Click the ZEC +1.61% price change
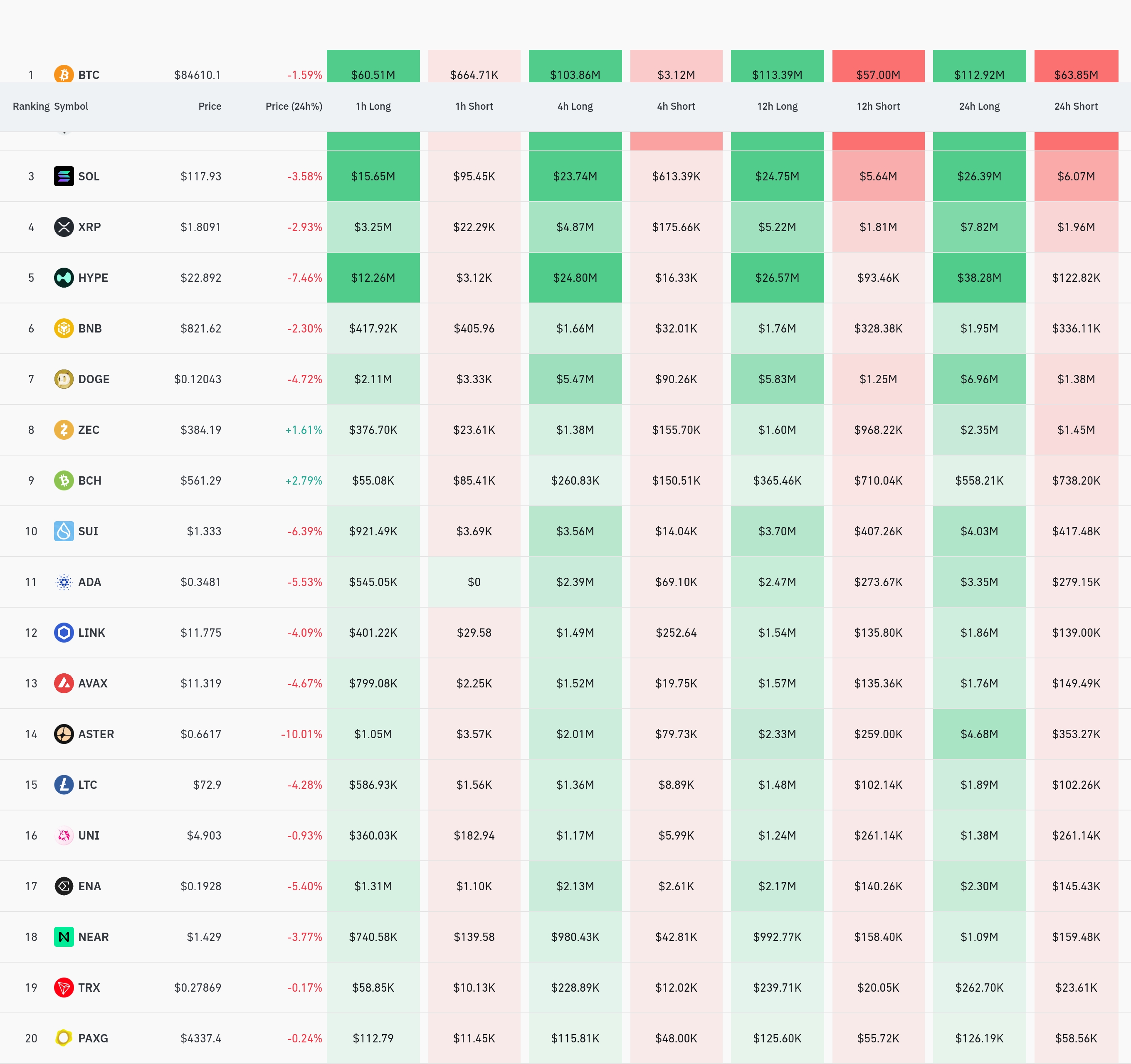Viewport: 1131px width, 1064px height. coord(303,430)
